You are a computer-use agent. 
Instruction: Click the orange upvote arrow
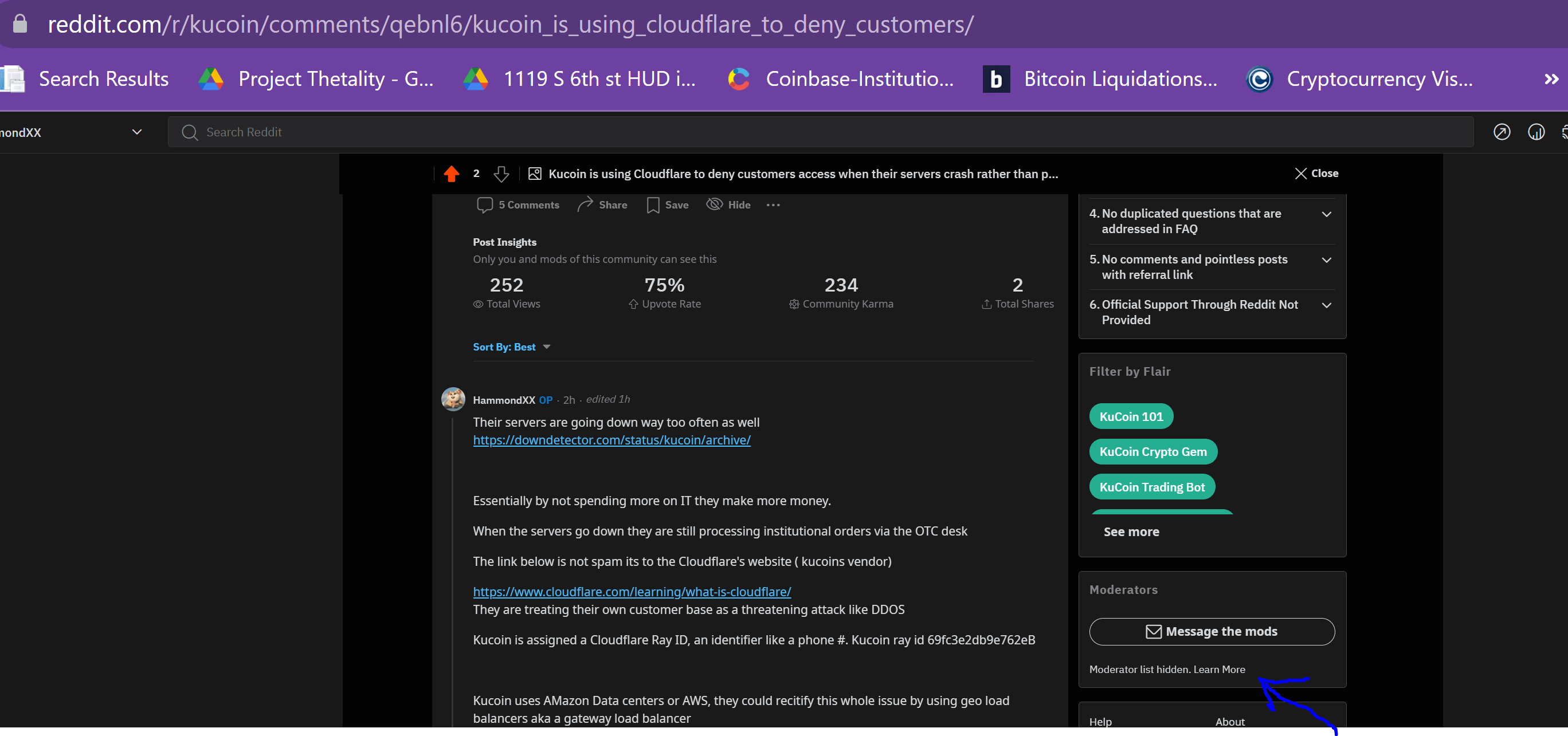[x=451, y=174]
